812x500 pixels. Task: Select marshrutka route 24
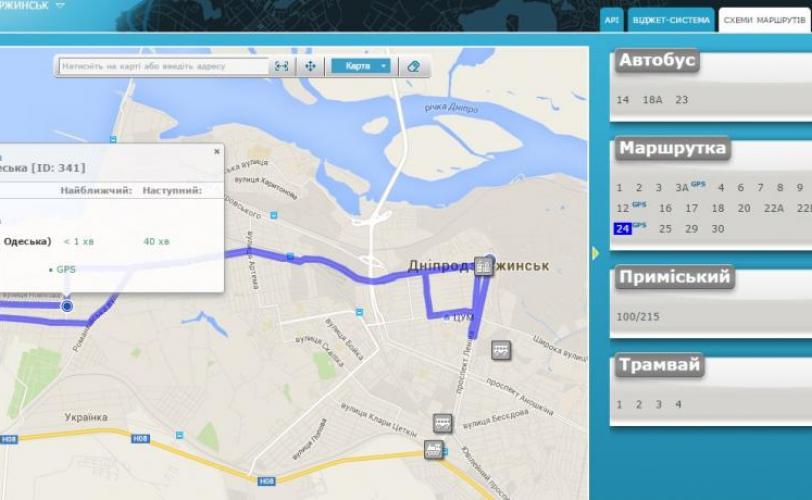tap(622, 229)
